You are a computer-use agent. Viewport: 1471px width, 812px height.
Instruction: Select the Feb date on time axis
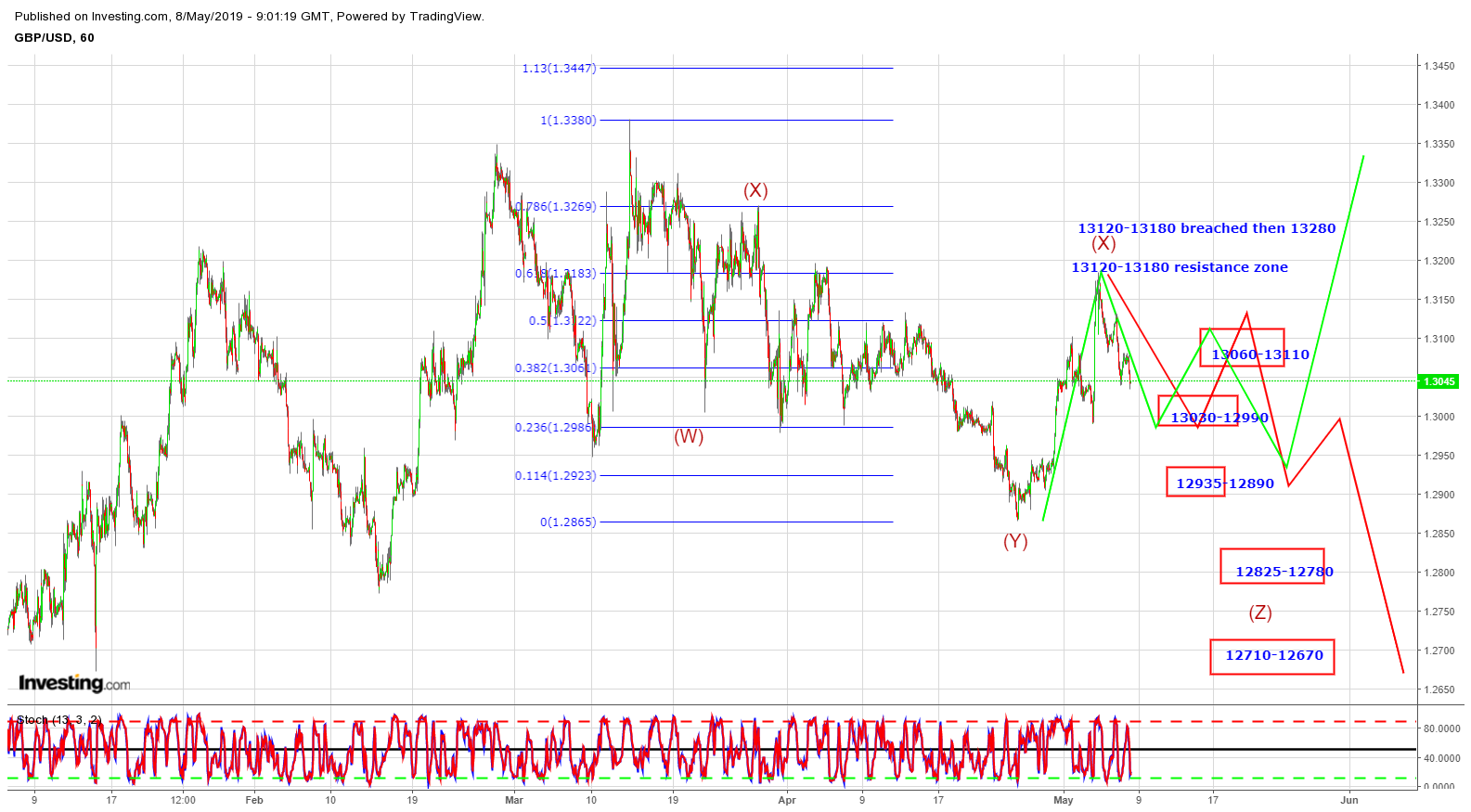253,800
